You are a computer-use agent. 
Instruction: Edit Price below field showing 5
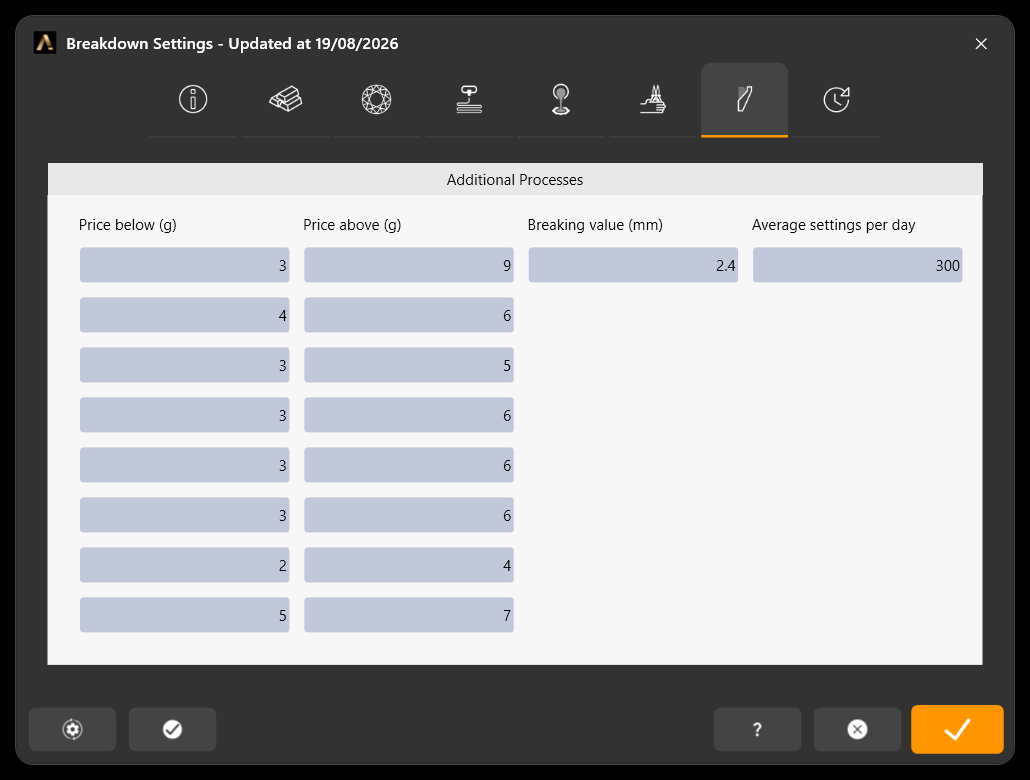185,615
